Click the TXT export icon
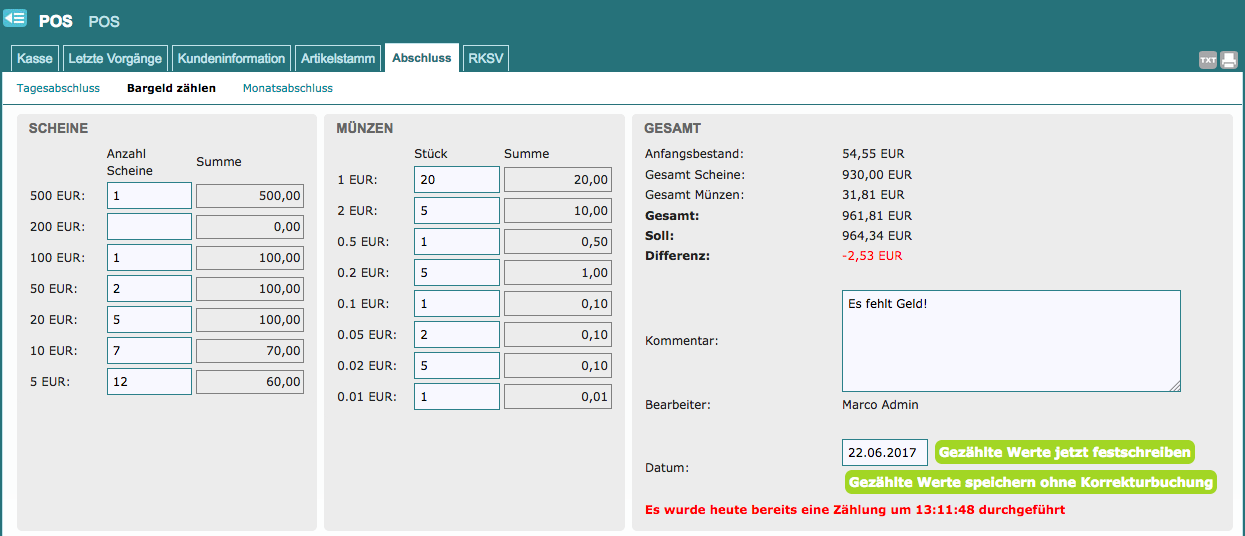Screen dimensions: 1245x536 coord(1208,60)
